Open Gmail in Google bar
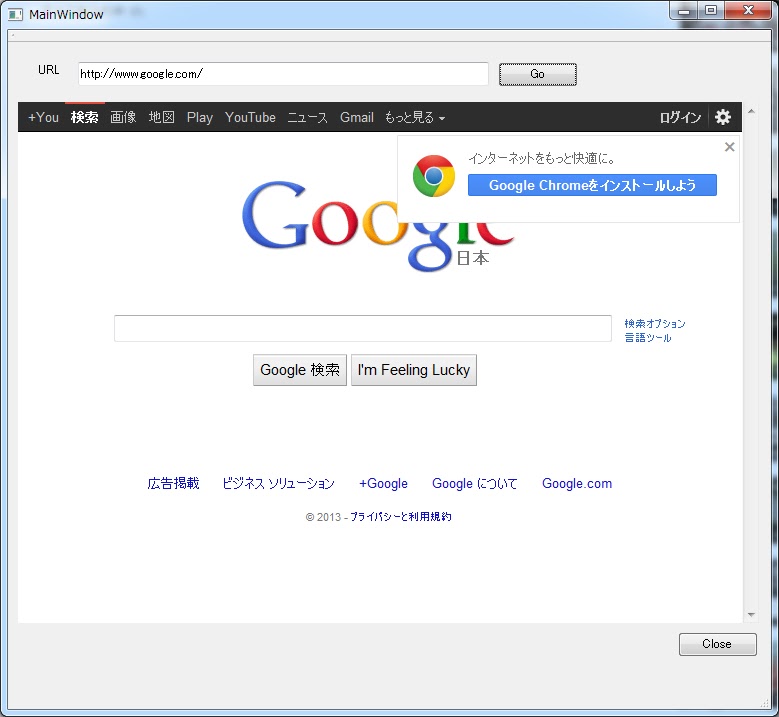The image size is (779, 717). [357, 117]
